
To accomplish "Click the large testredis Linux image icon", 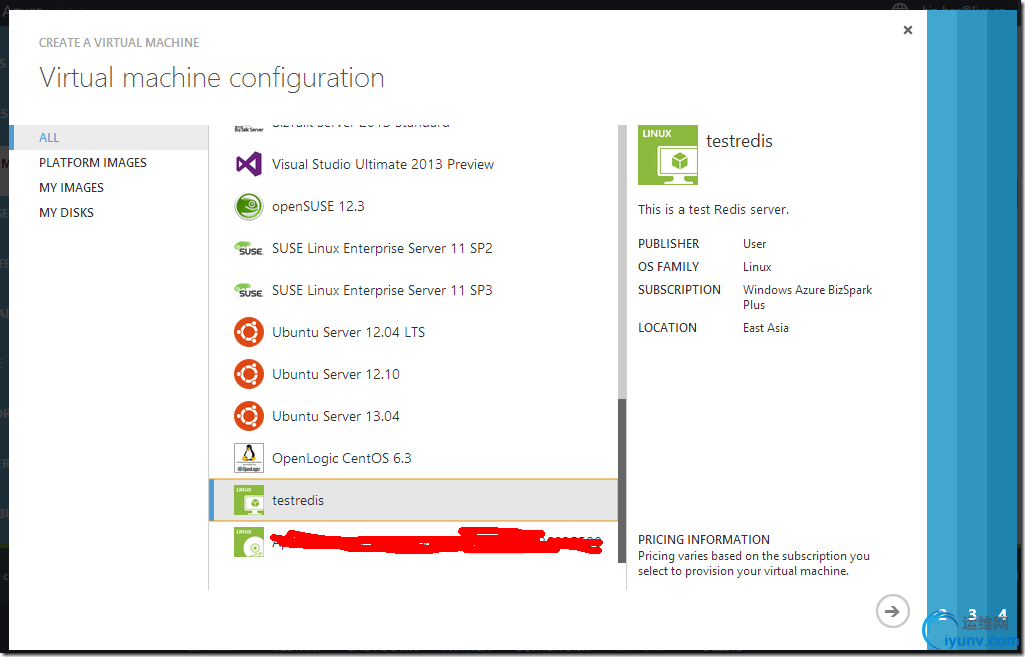I will coord(667,155).
